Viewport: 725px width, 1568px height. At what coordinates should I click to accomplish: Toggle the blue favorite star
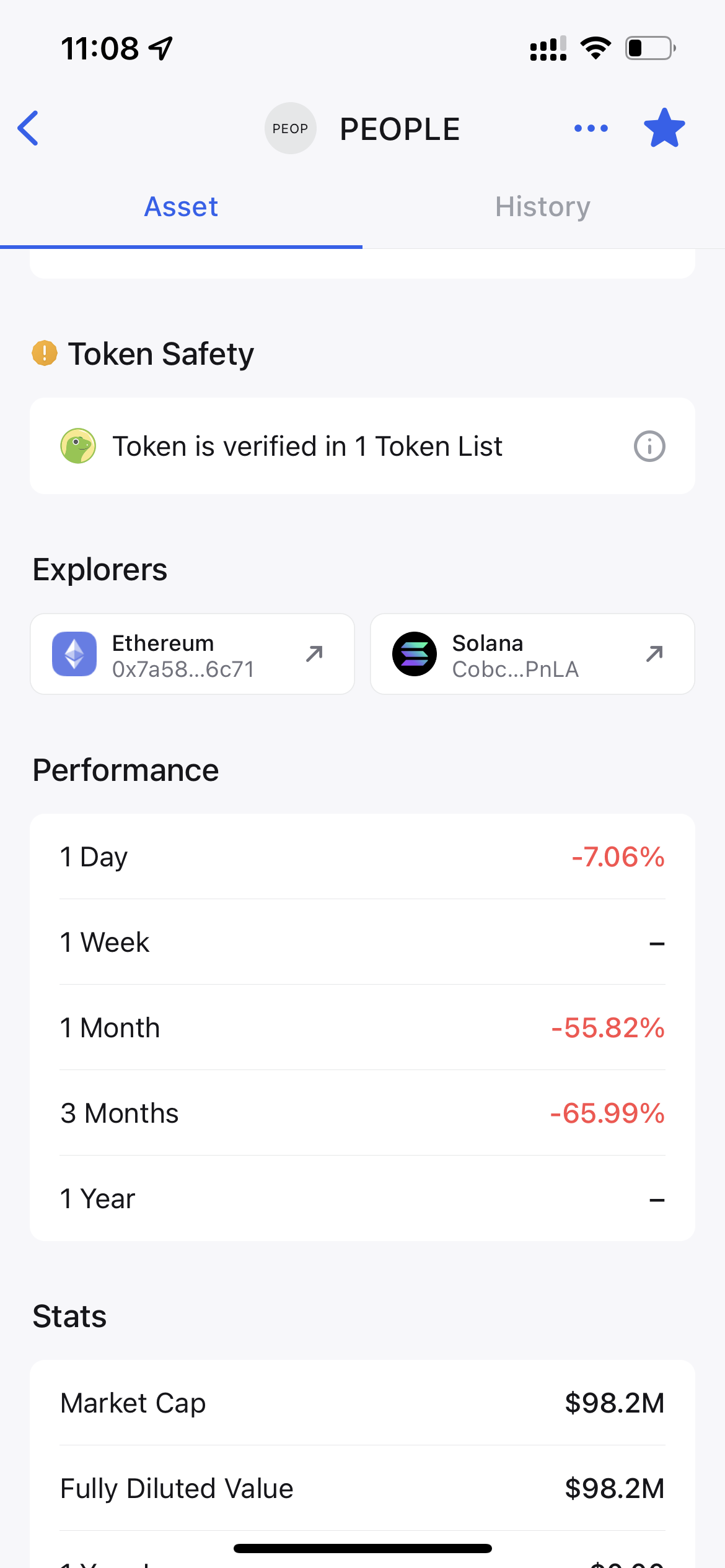pos(664,128)
